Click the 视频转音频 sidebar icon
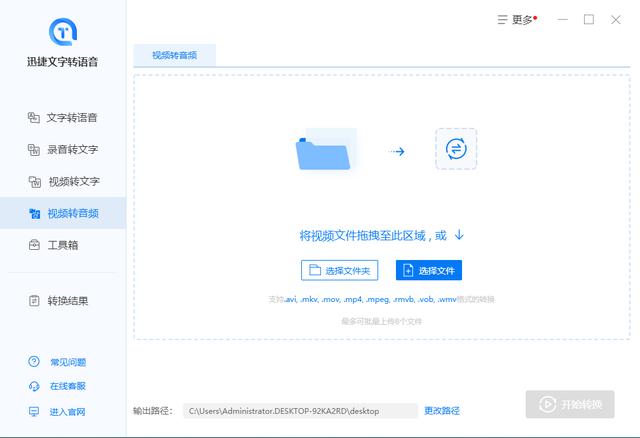This screenshot has height=438, width=640. tap(35, 213)
